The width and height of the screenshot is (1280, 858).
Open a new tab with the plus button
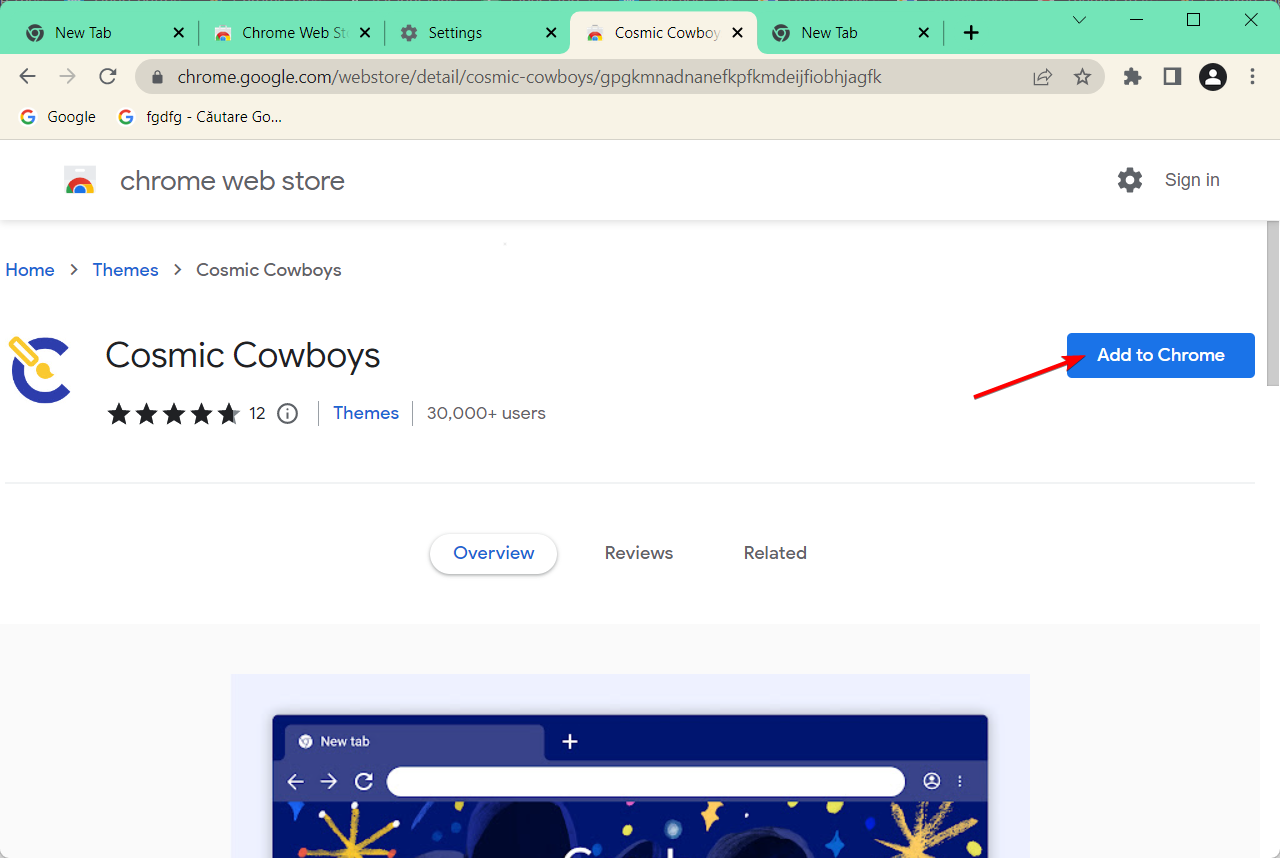pos(971,33)
